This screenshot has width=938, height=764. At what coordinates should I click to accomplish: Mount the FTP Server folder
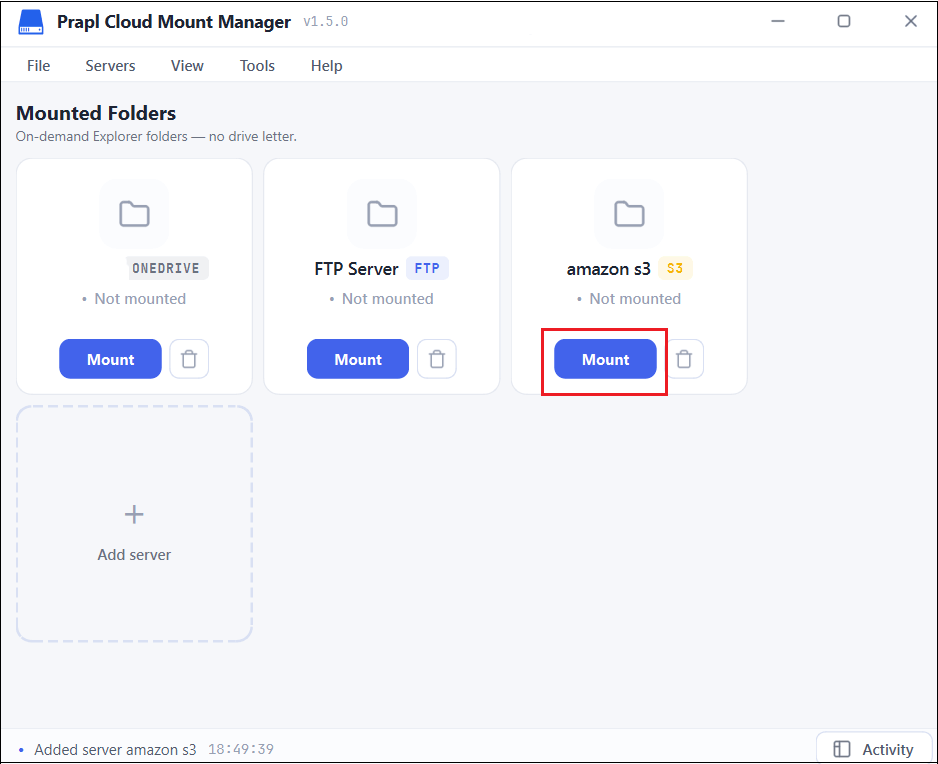pos(358,359)
